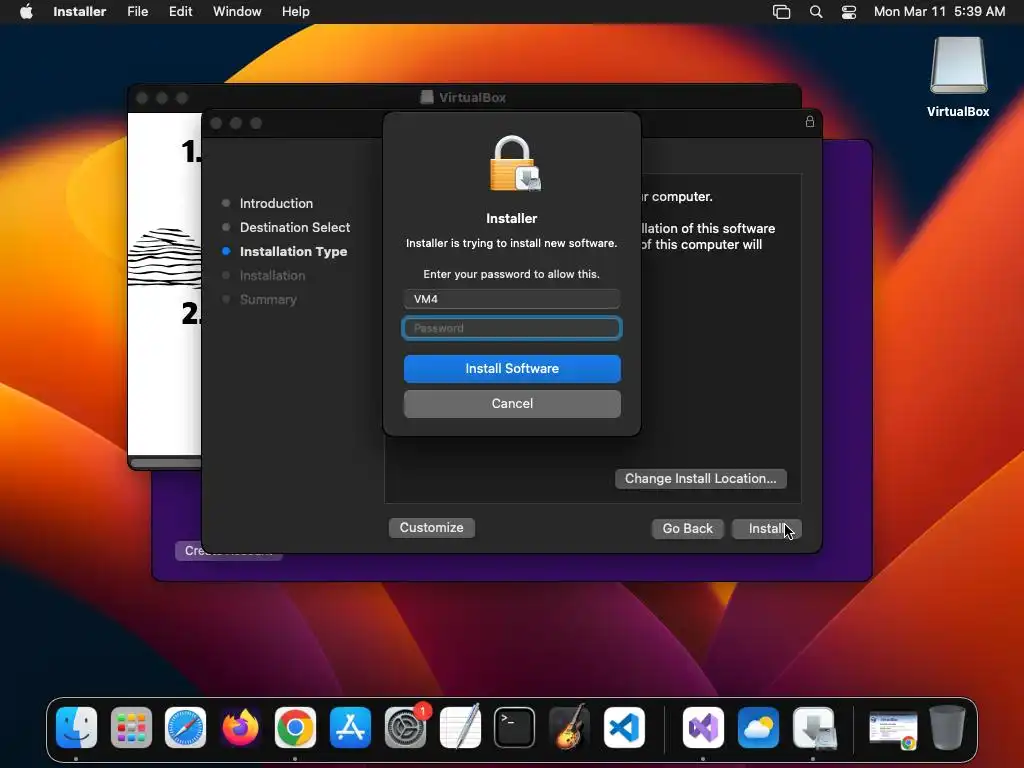Open the Help menu
Screen dimensions: 1024x768
pyautogui.click(x=296, y=12)
